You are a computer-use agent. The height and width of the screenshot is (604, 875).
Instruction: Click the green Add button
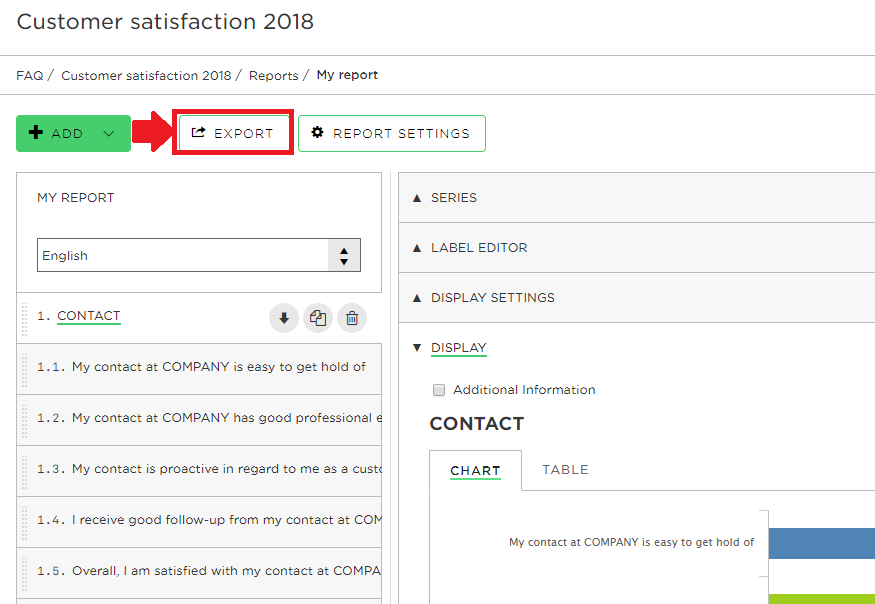(73, 133)
